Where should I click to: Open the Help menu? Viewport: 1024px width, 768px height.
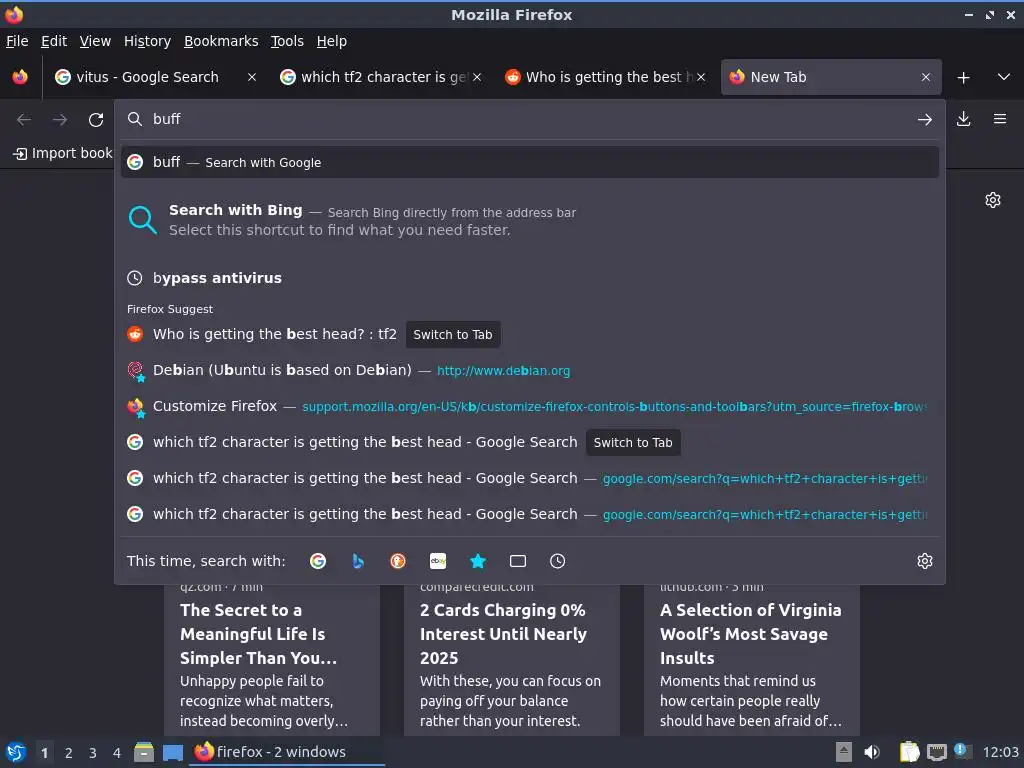pos(331,41)
